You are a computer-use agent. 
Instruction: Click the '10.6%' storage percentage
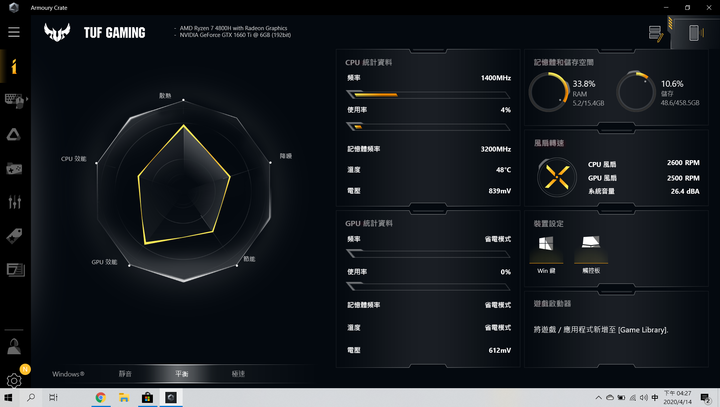tap(672, 84)
